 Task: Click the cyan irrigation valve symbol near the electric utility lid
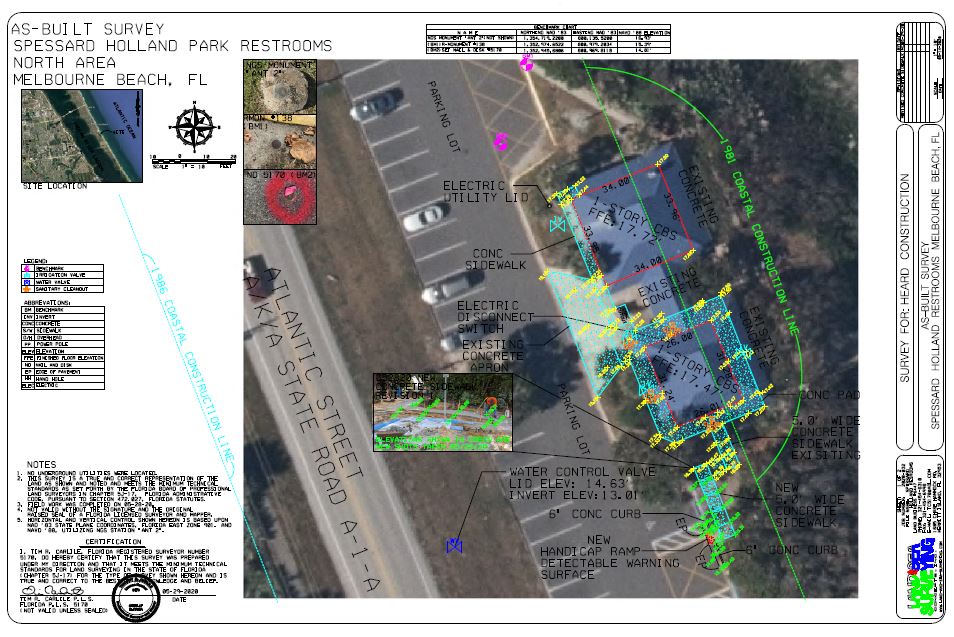(x=557, y=226)
